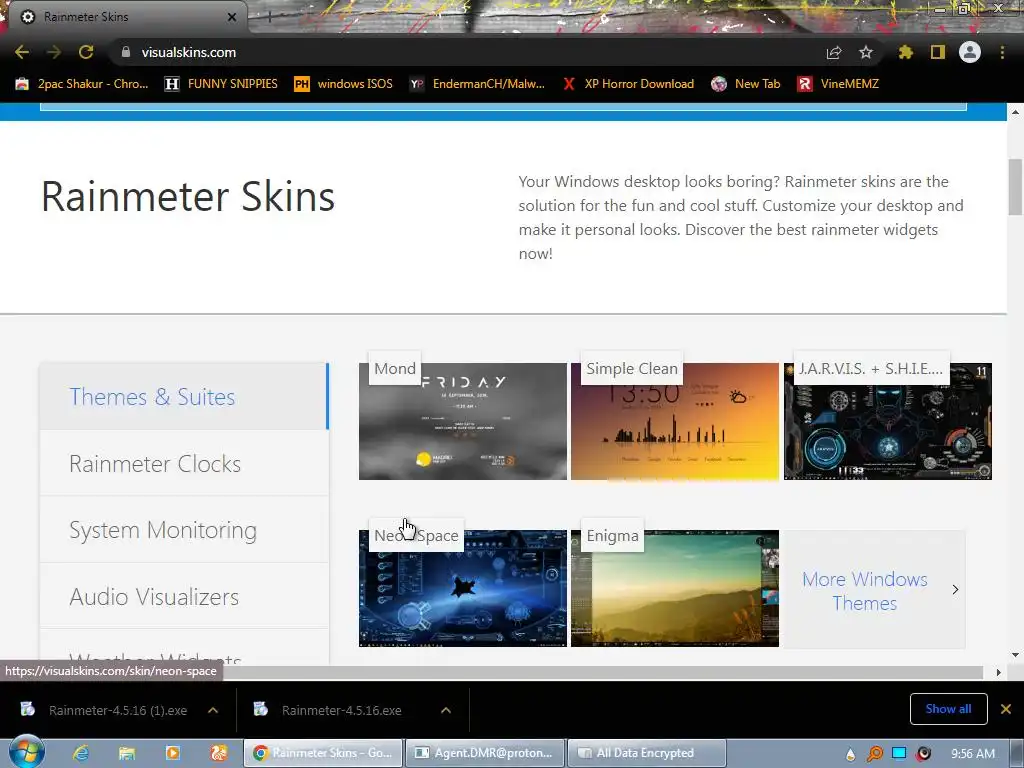Open the Enigma skin thumbnail
The width and height of the screenshot is (1024, 768).
(x=675, y=588)
